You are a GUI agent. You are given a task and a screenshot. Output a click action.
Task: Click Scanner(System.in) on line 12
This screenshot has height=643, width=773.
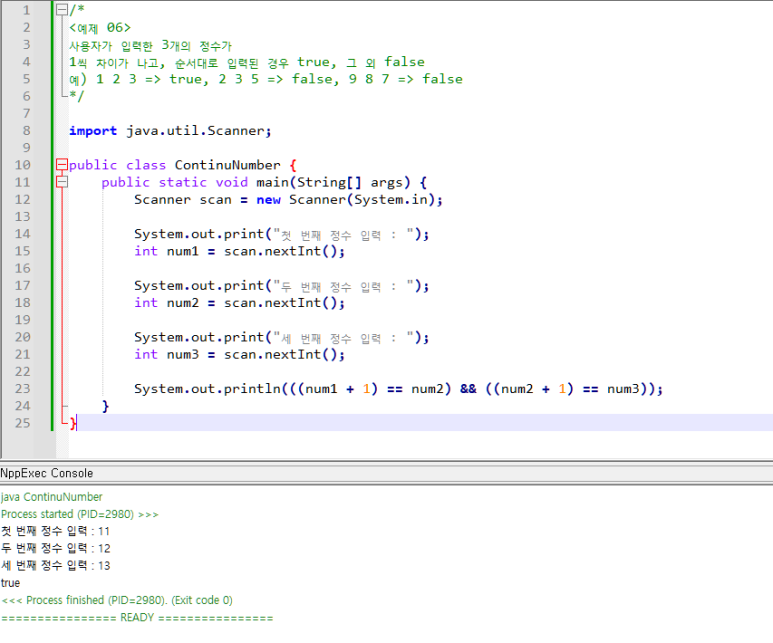(x=362, y=200)
